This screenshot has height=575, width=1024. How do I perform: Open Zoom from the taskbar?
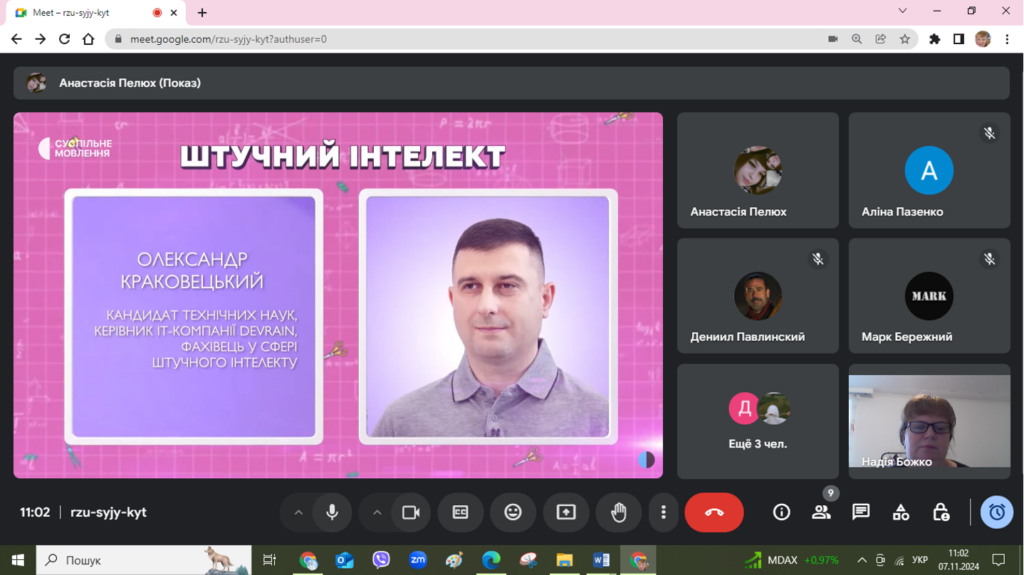pyautogui.click(x=418, y=560)
